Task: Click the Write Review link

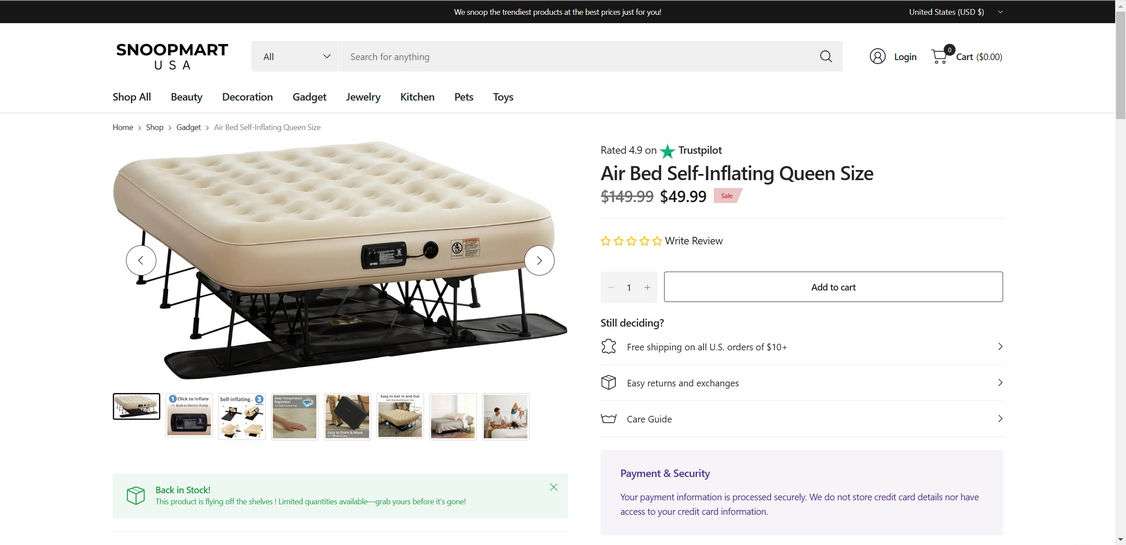Action: (x=693, y=241)
